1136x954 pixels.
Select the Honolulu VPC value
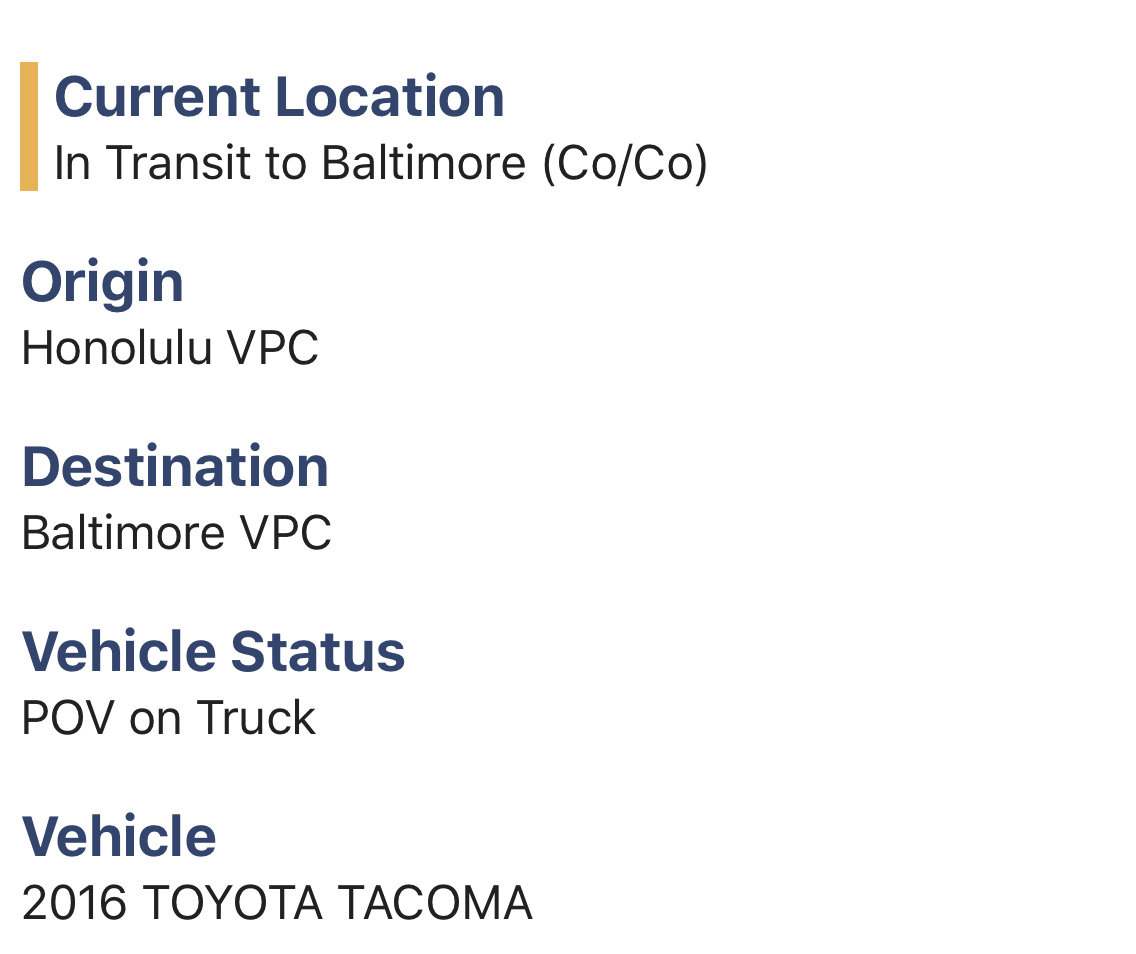[170, 348]
